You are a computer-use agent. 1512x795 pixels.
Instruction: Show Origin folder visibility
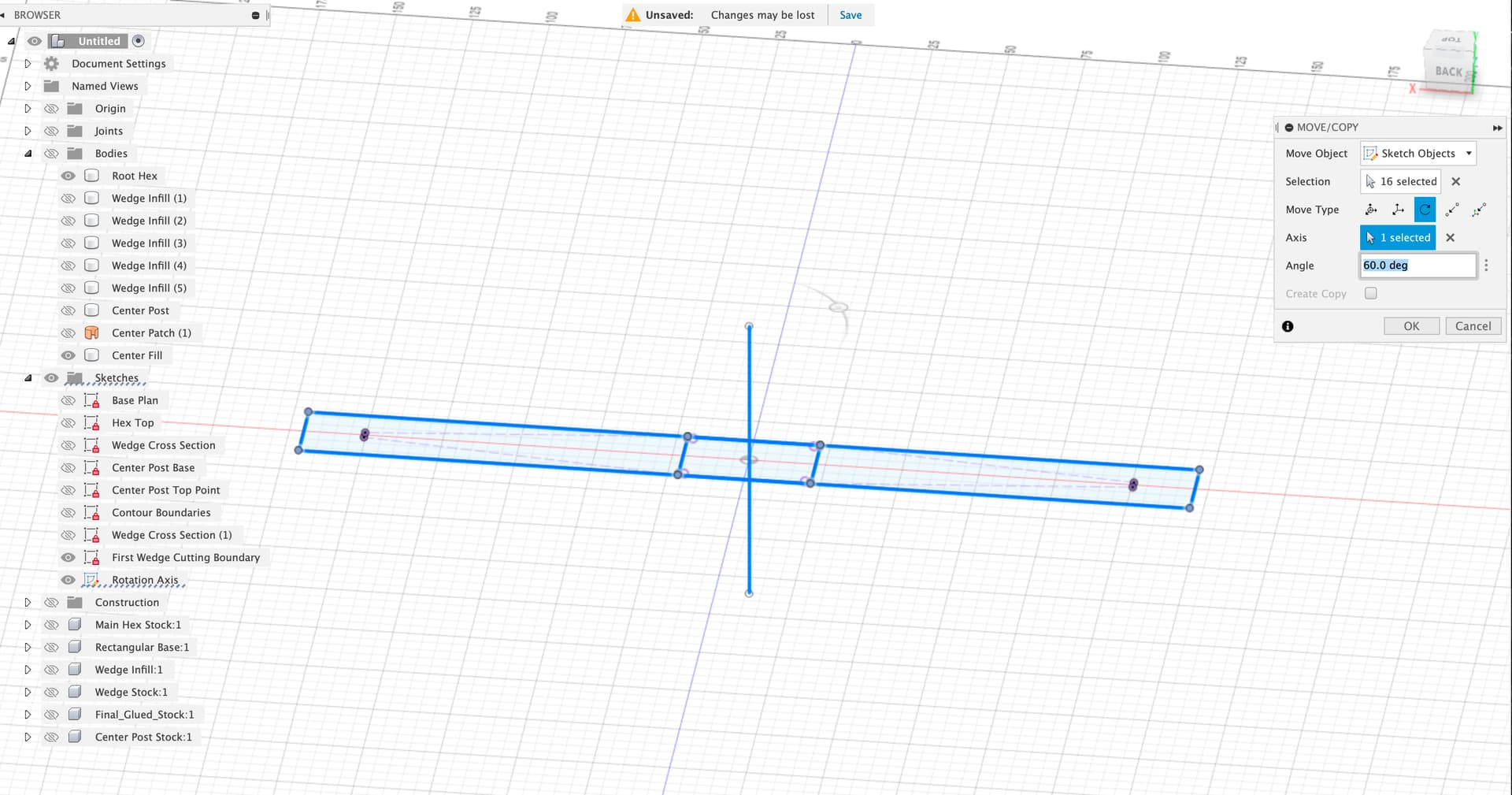[51, 109]
